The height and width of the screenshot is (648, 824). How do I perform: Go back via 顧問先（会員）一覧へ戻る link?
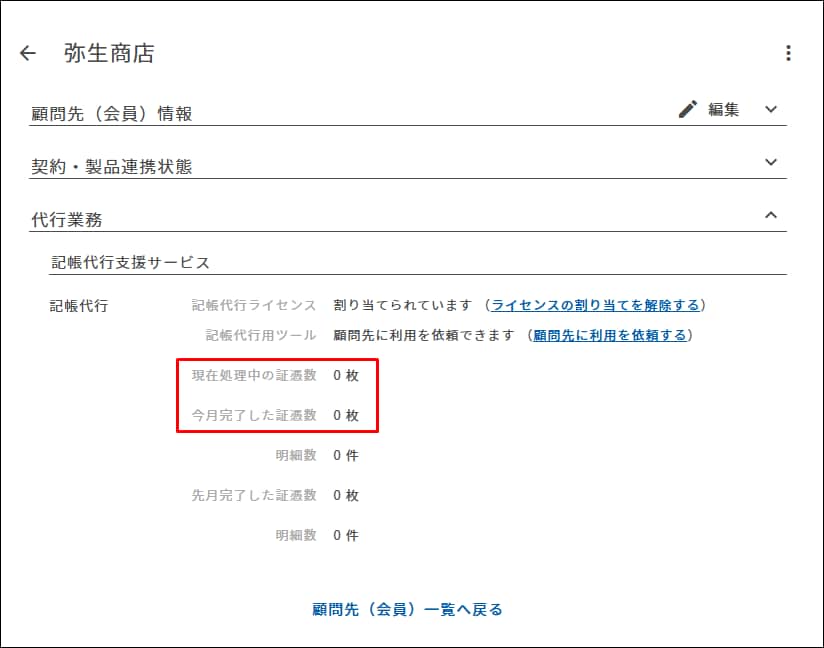click(x=407, y=609)
